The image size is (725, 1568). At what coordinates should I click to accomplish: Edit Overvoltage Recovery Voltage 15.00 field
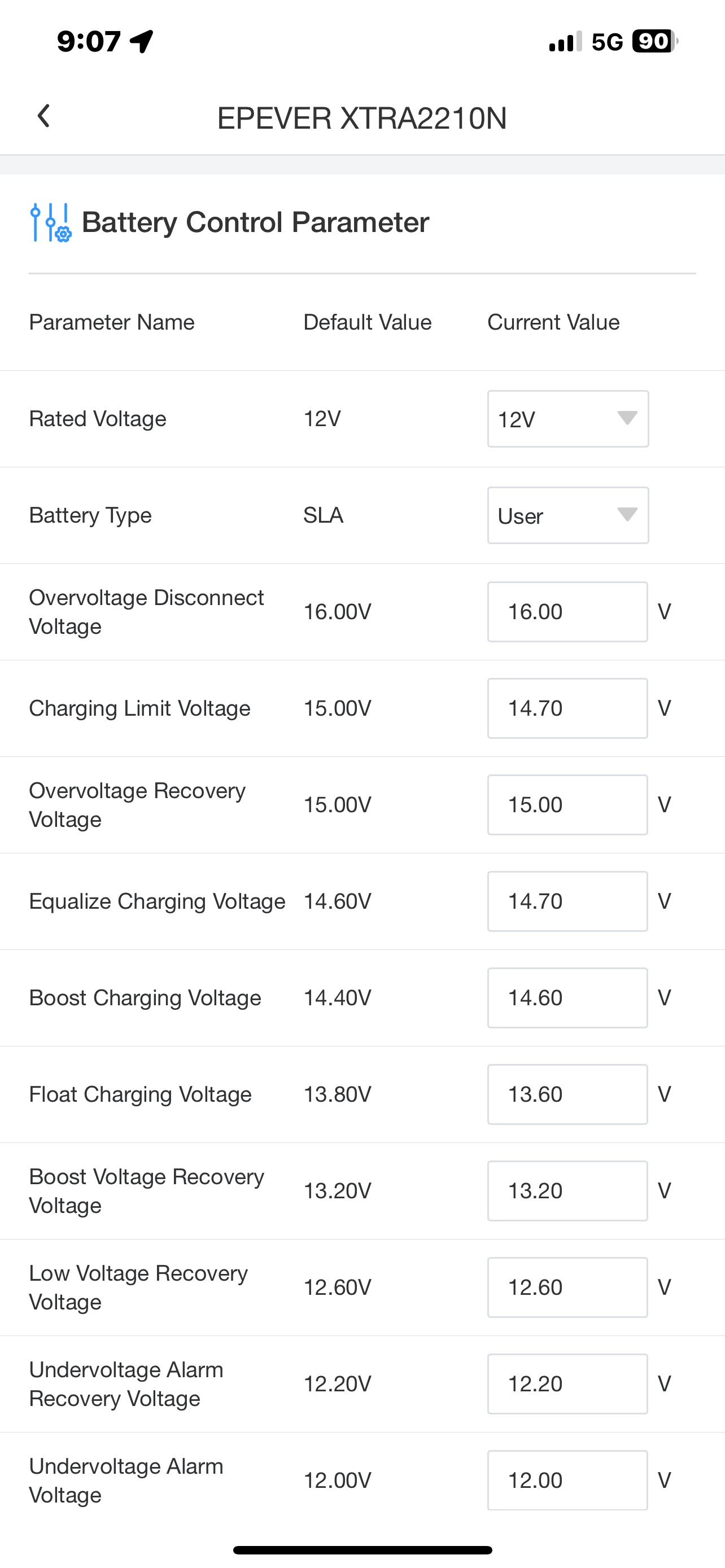(567, 805)
